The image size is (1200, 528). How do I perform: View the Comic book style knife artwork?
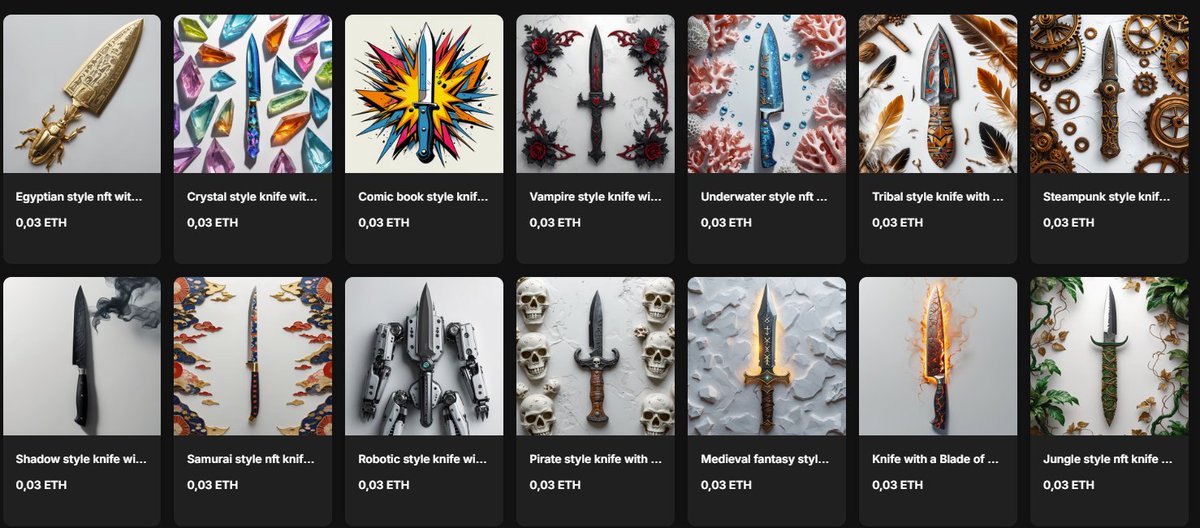(424, 94)
